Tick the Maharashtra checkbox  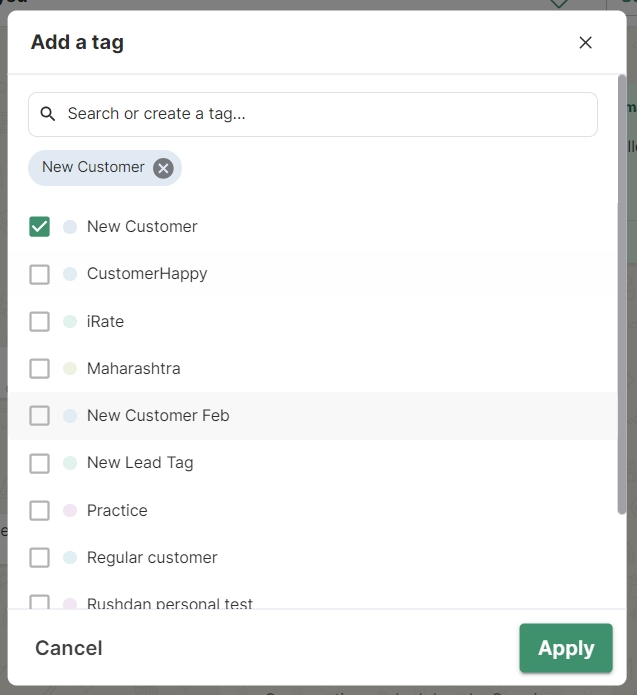point(39,368)
